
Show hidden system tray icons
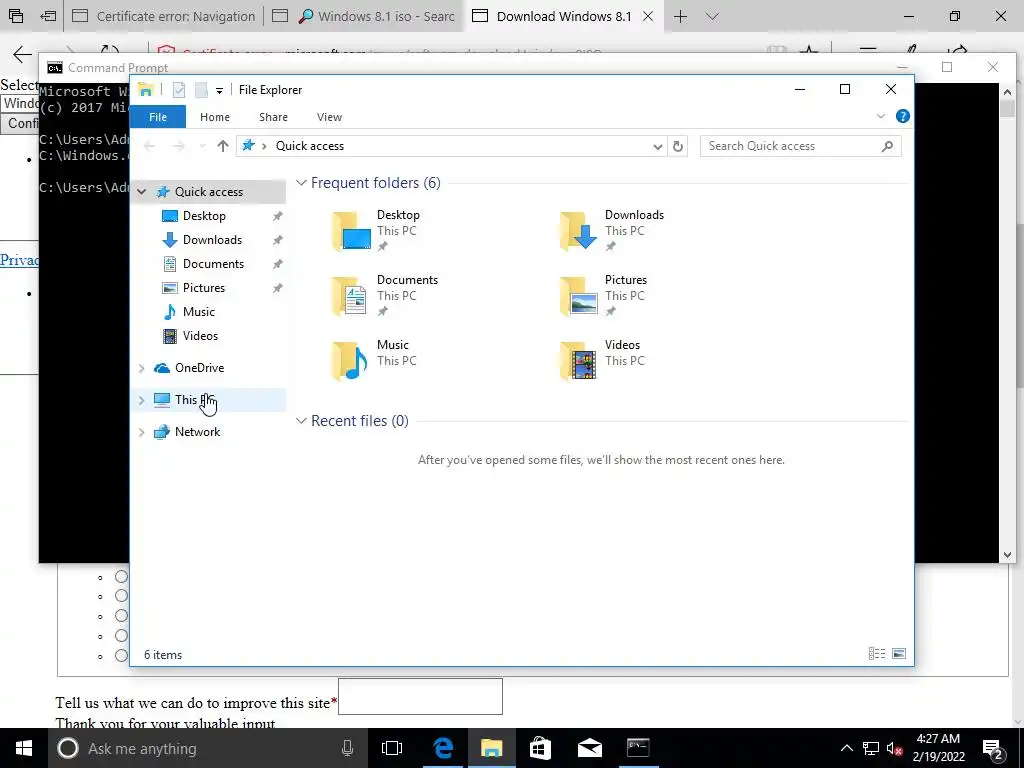coord(846,748)
